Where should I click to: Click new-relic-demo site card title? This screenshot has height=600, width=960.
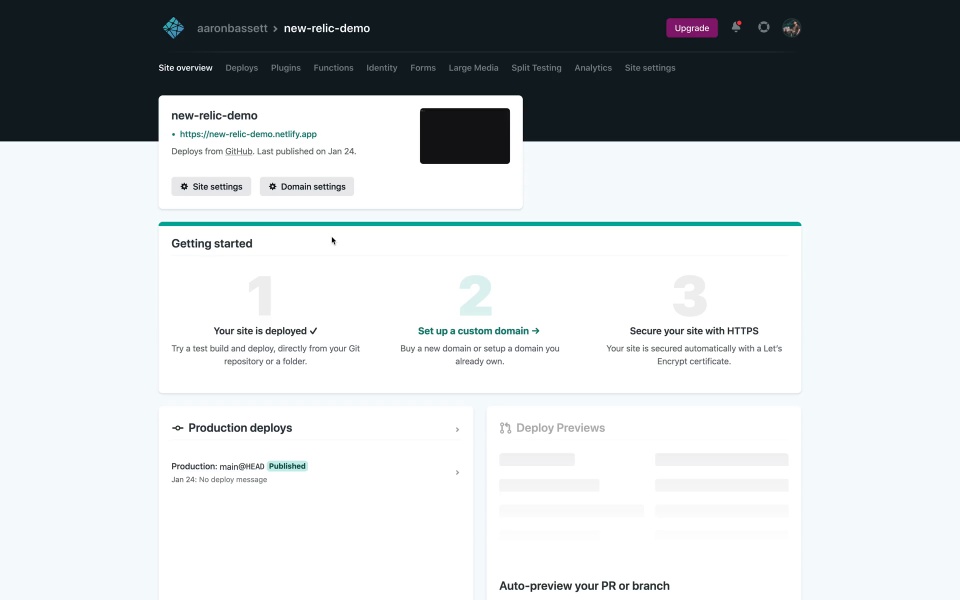214,116
